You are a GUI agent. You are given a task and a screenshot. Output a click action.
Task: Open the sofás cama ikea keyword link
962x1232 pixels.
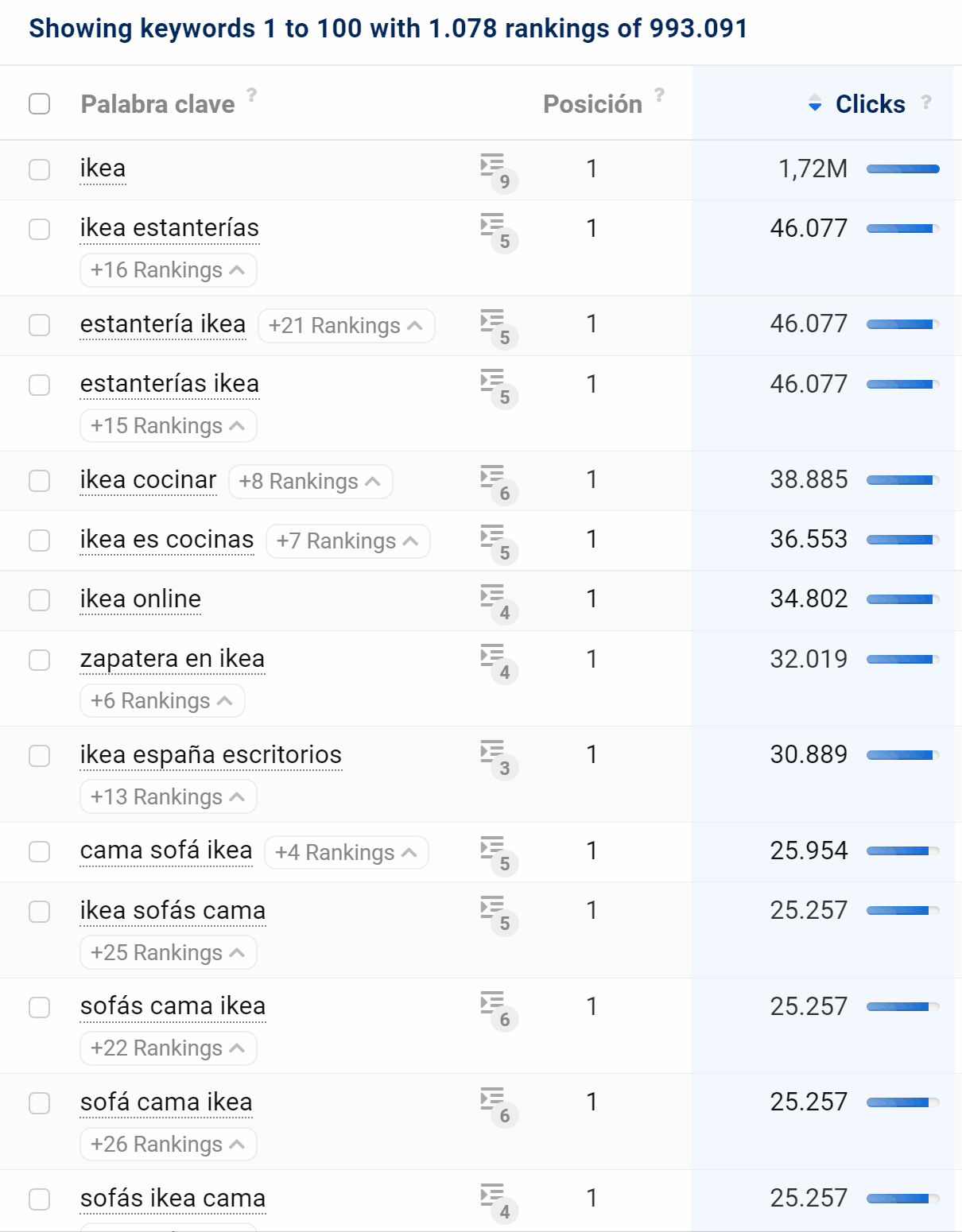click(x=173, y=1006)
